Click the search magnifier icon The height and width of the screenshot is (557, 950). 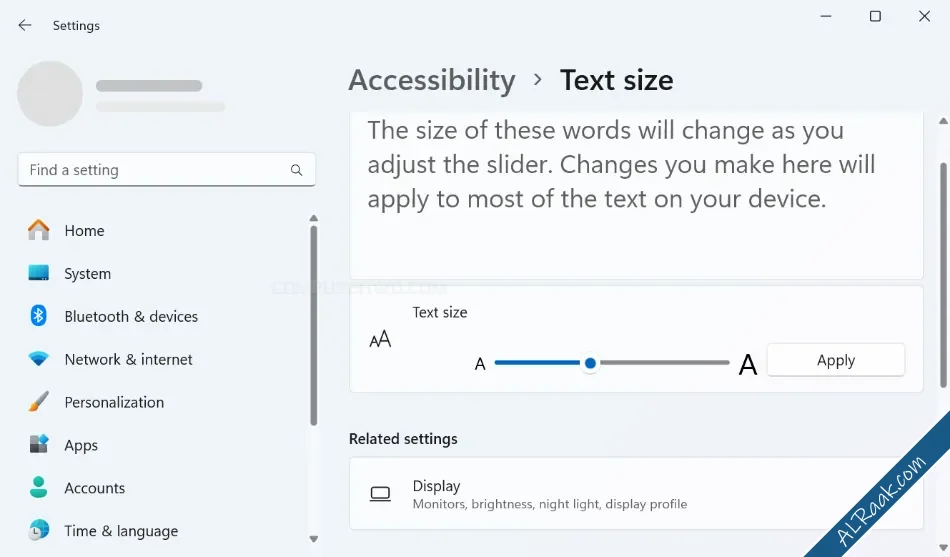coord(296,170)
